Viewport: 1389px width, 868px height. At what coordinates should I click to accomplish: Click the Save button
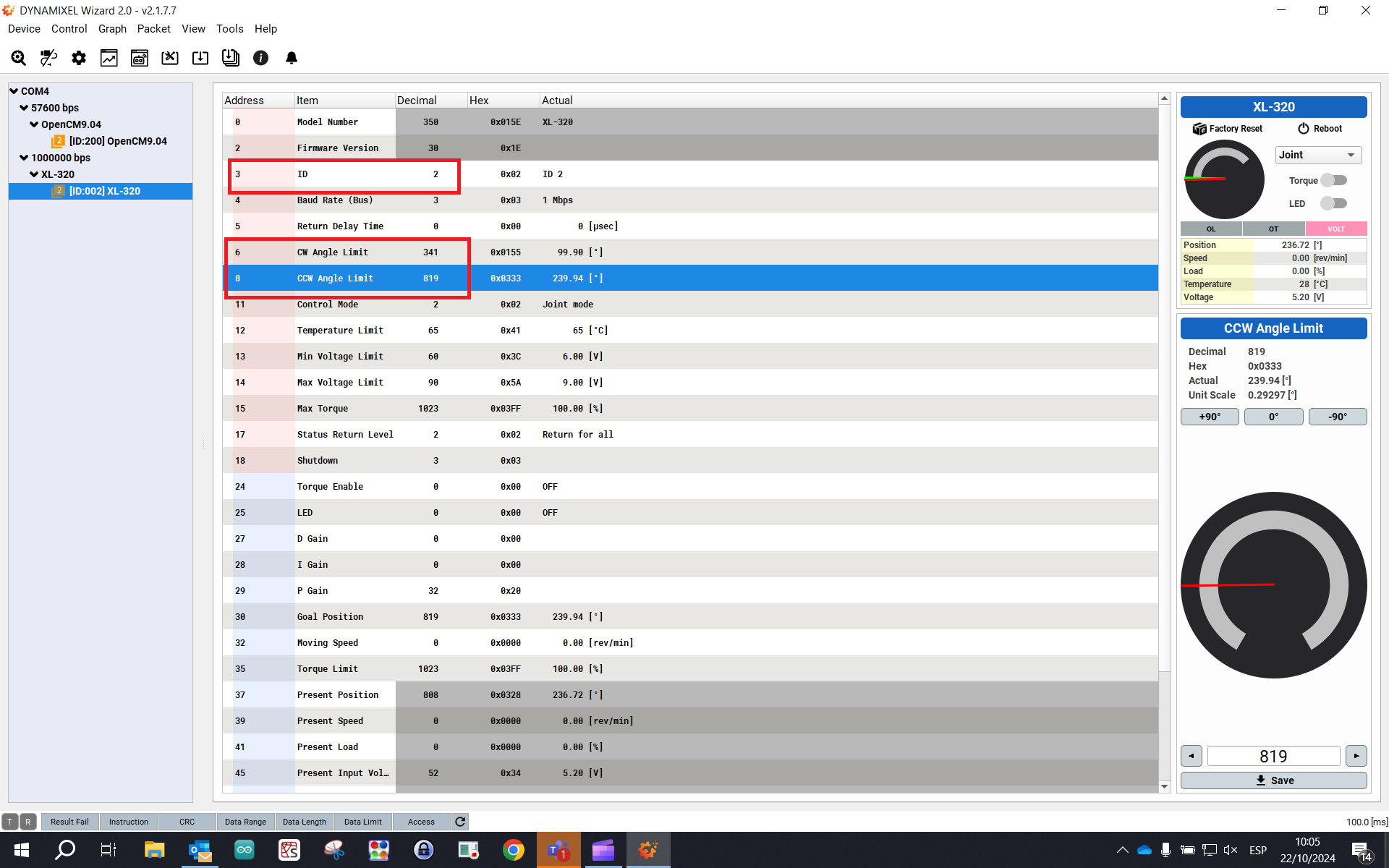pyautogui.click(x=1273, y=780)
